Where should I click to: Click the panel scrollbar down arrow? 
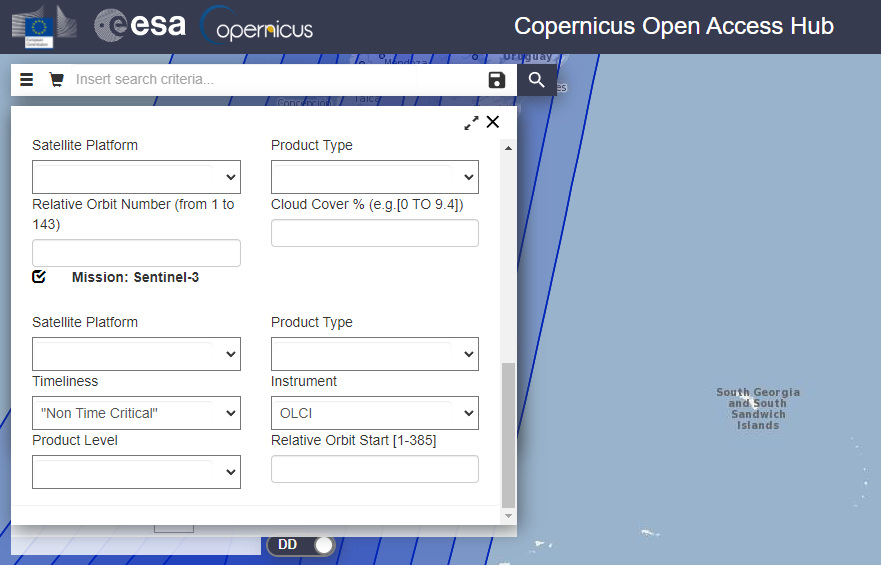508,516
